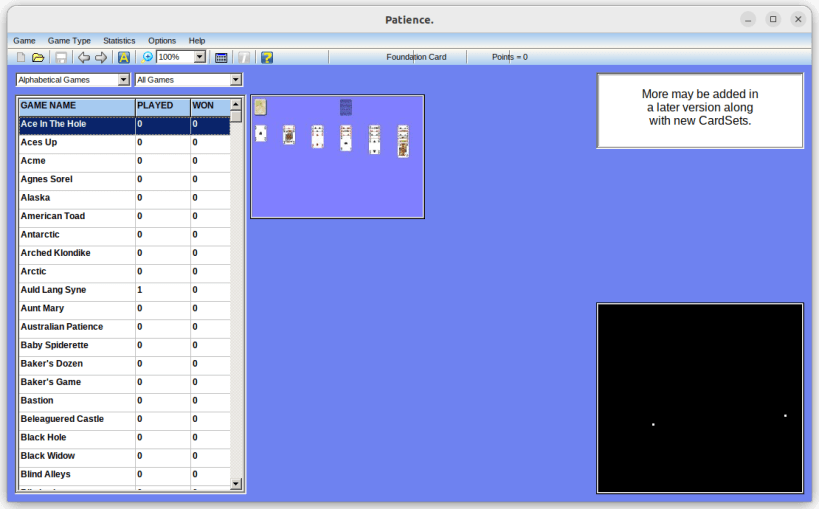Select the Alaska game

tap(124, 198)
